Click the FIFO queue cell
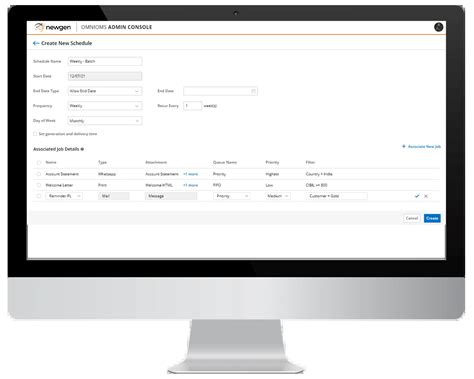This screenshot has width=474, height=379. [x=217, y=185]
